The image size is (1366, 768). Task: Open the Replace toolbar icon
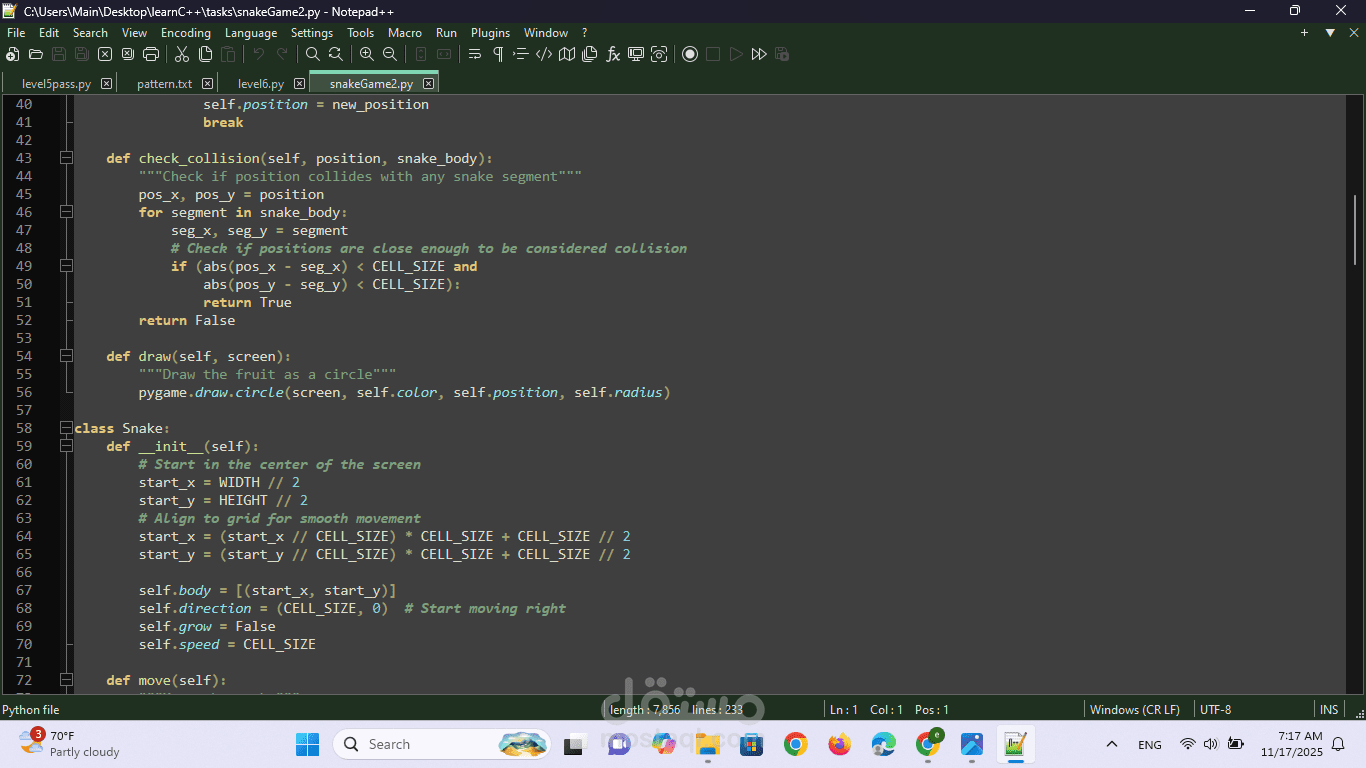336,54
